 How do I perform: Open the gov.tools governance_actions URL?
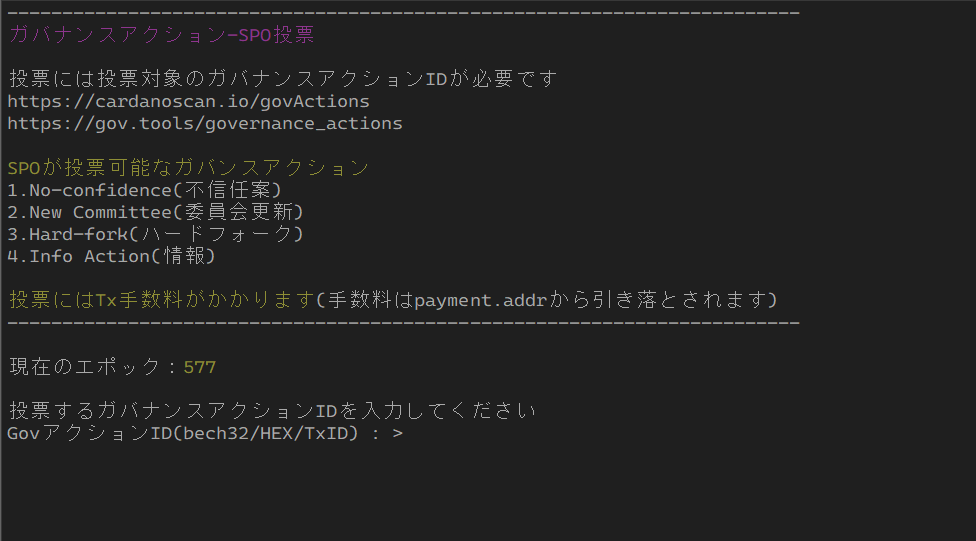[x=205, y=124]
